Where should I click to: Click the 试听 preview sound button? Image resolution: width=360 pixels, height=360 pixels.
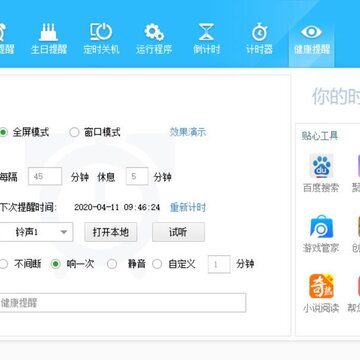click(x=178, y=232)
